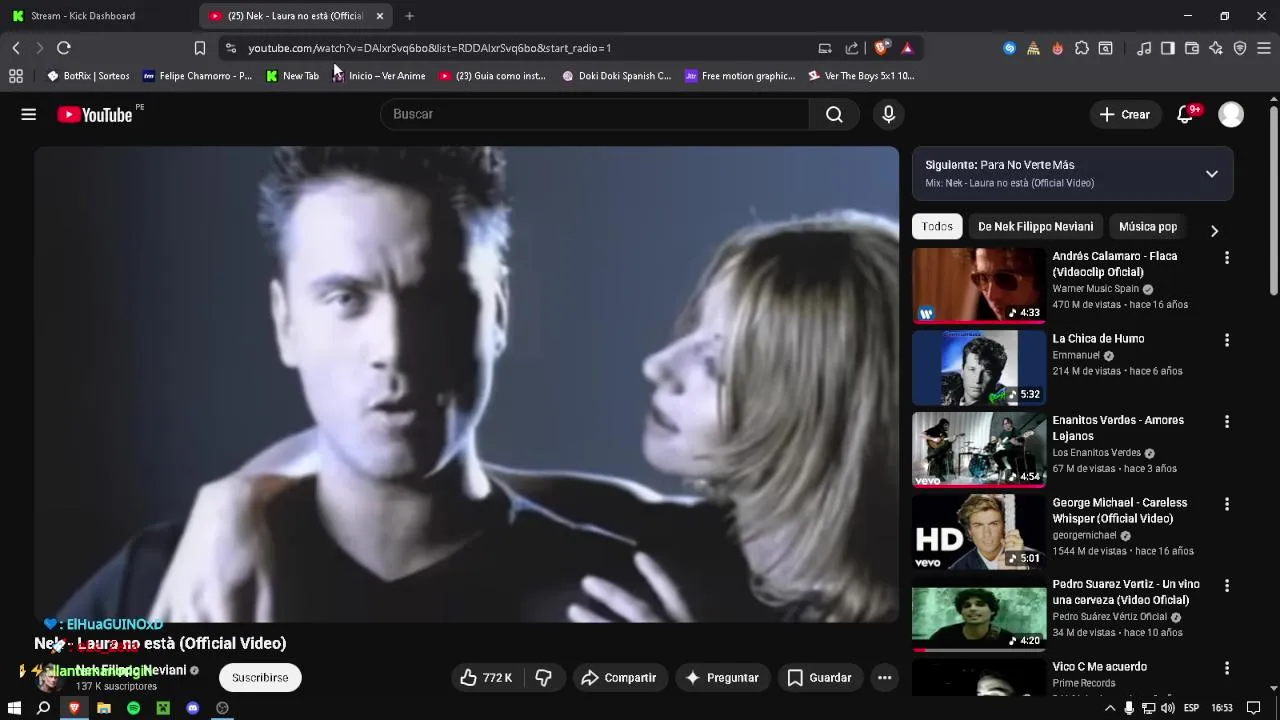
Task: Open the system volume speaker icon
Action: (1167, 708)
